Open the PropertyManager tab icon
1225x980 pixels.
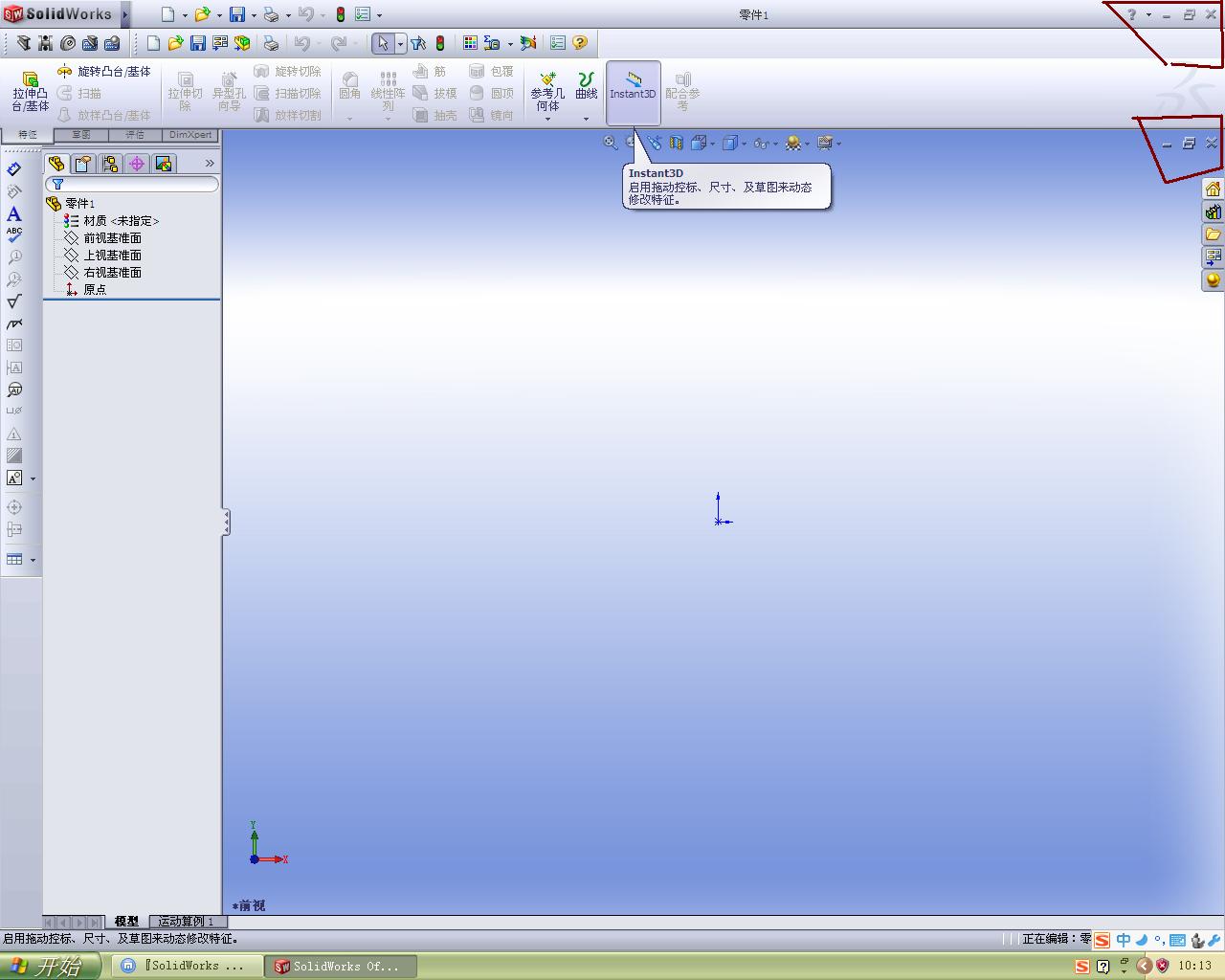pyautogui.click(x=83, y=164)
